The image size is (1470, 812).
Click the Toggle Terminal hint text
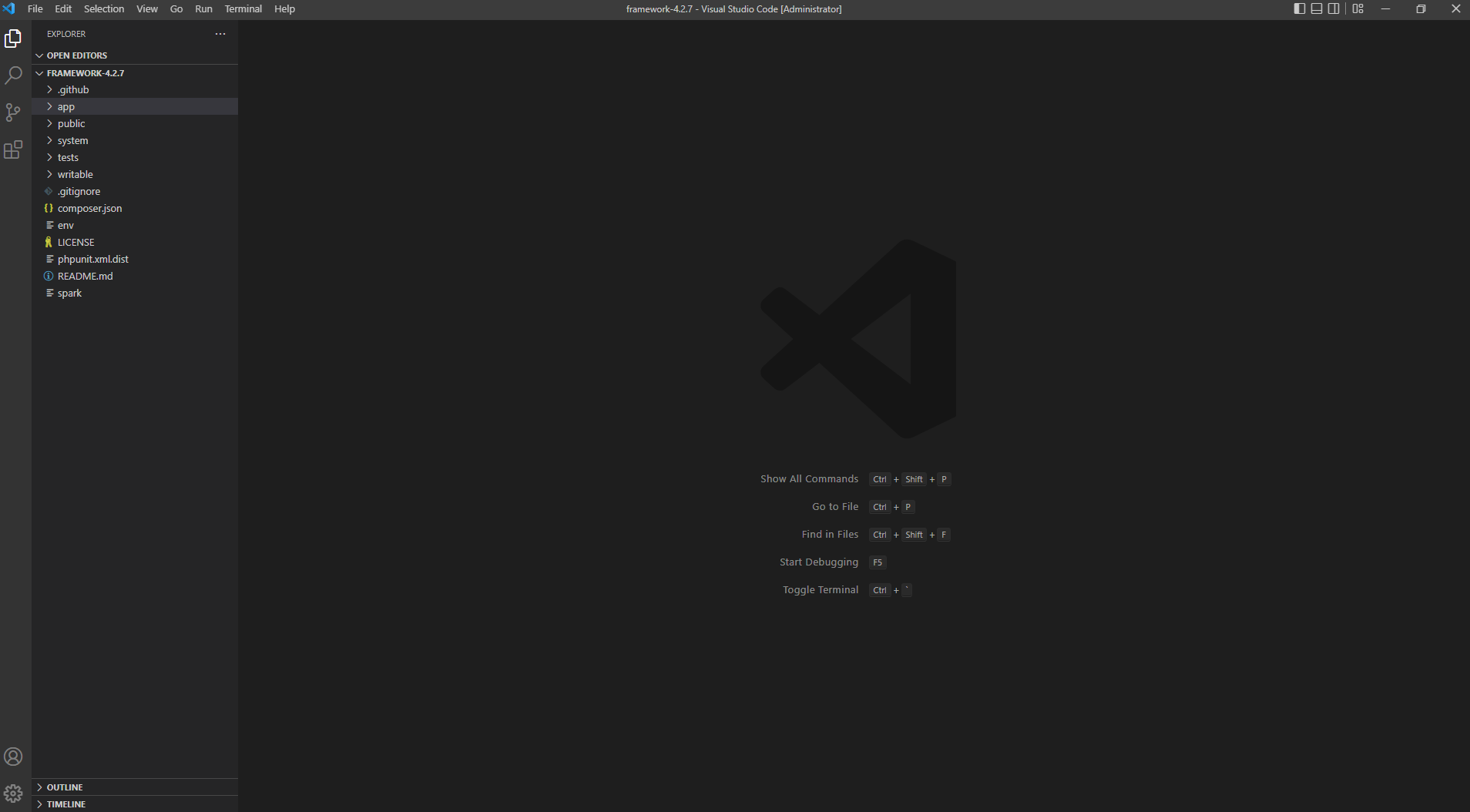(821, 590)
